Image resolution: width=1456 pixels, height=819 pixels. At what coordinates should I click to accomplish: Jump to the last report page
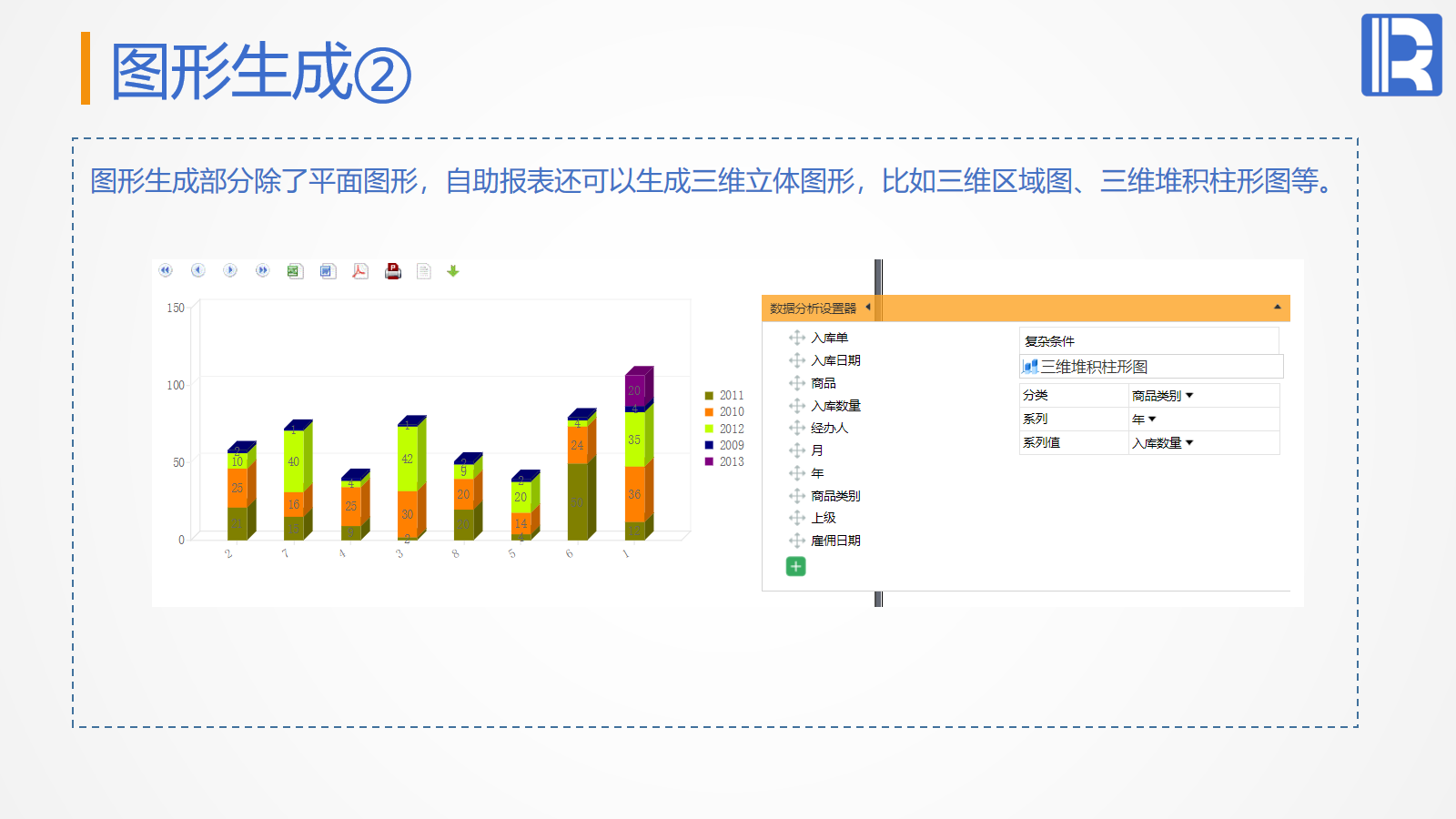pyautogui.click(x=262, y=270)
